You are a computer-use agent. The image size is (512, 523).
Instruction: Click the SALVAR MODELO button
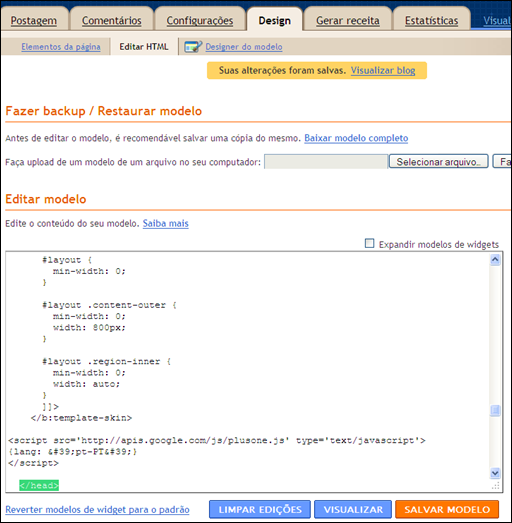point(447,509)
